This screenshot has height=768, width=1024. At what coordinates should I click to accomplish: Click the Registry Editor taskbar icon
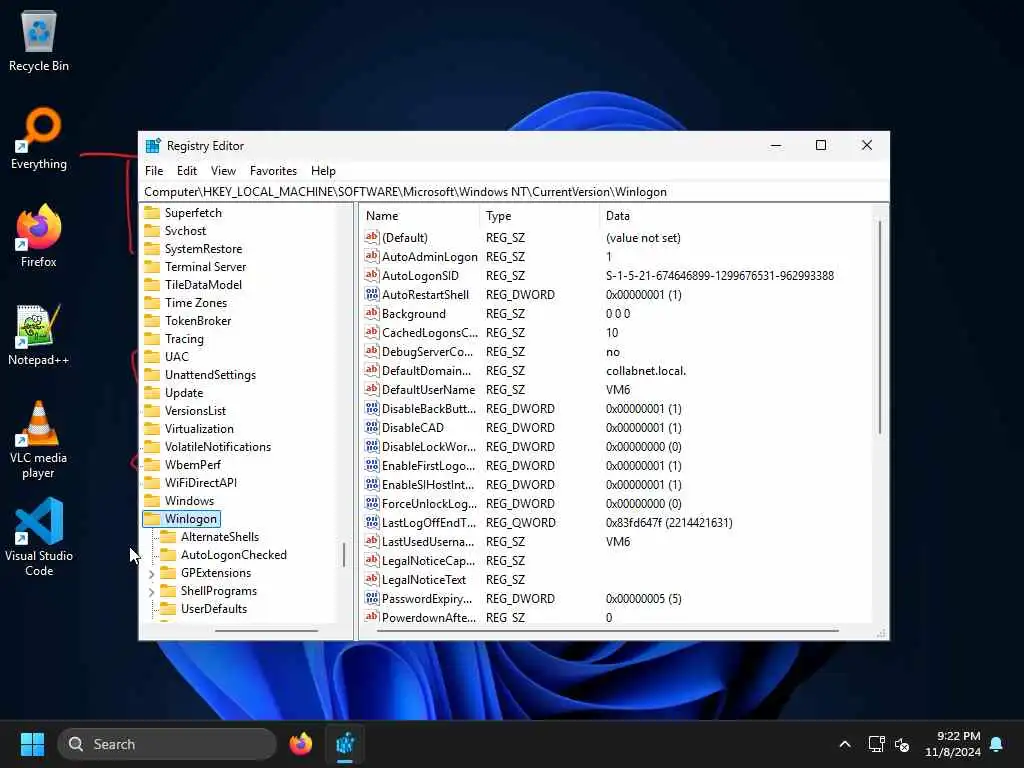coord(345,744)
